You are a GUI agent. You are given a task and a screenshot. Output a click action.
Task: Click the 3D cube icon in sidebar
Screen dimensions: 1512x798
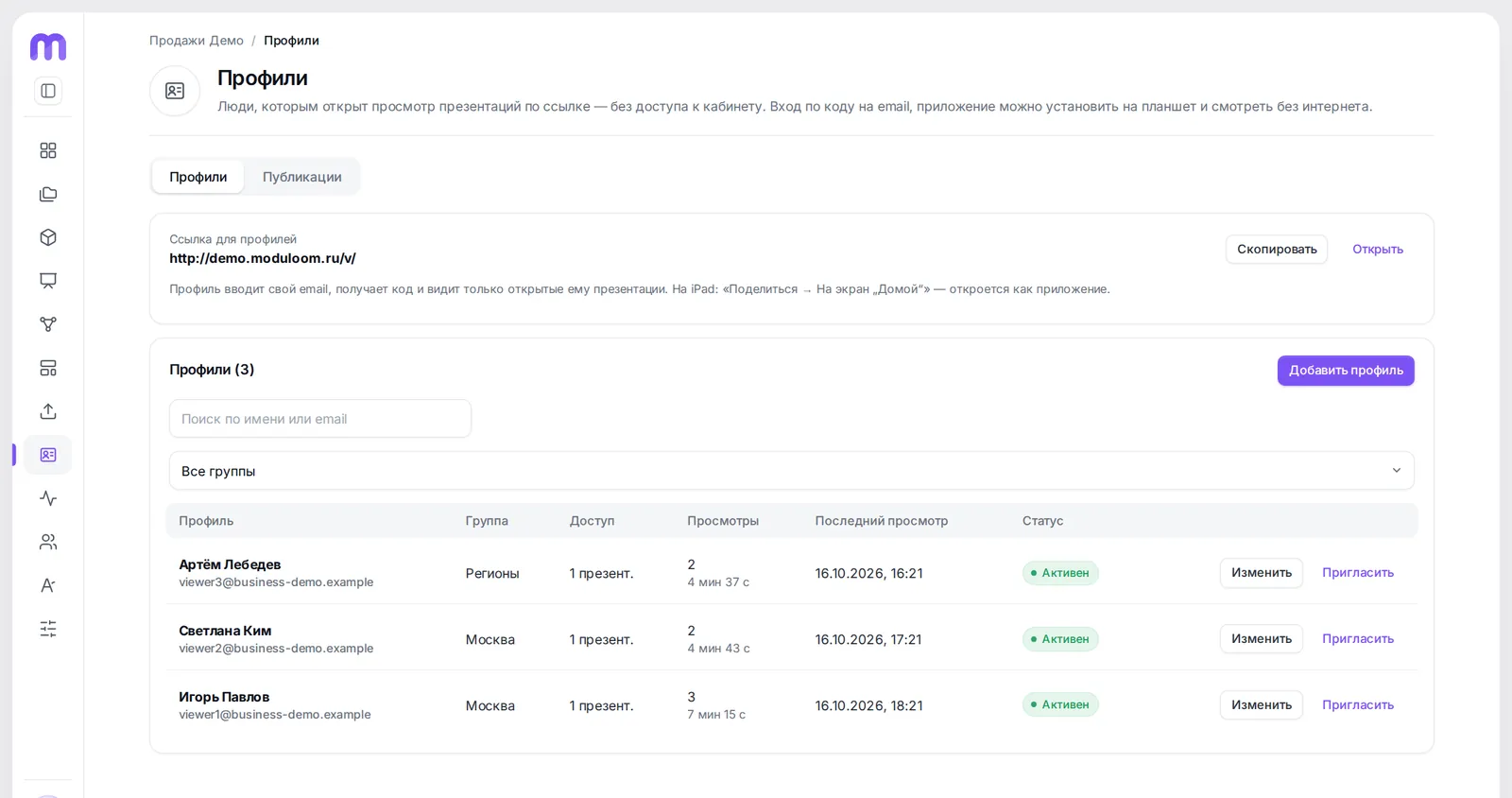tap(48, 237)
